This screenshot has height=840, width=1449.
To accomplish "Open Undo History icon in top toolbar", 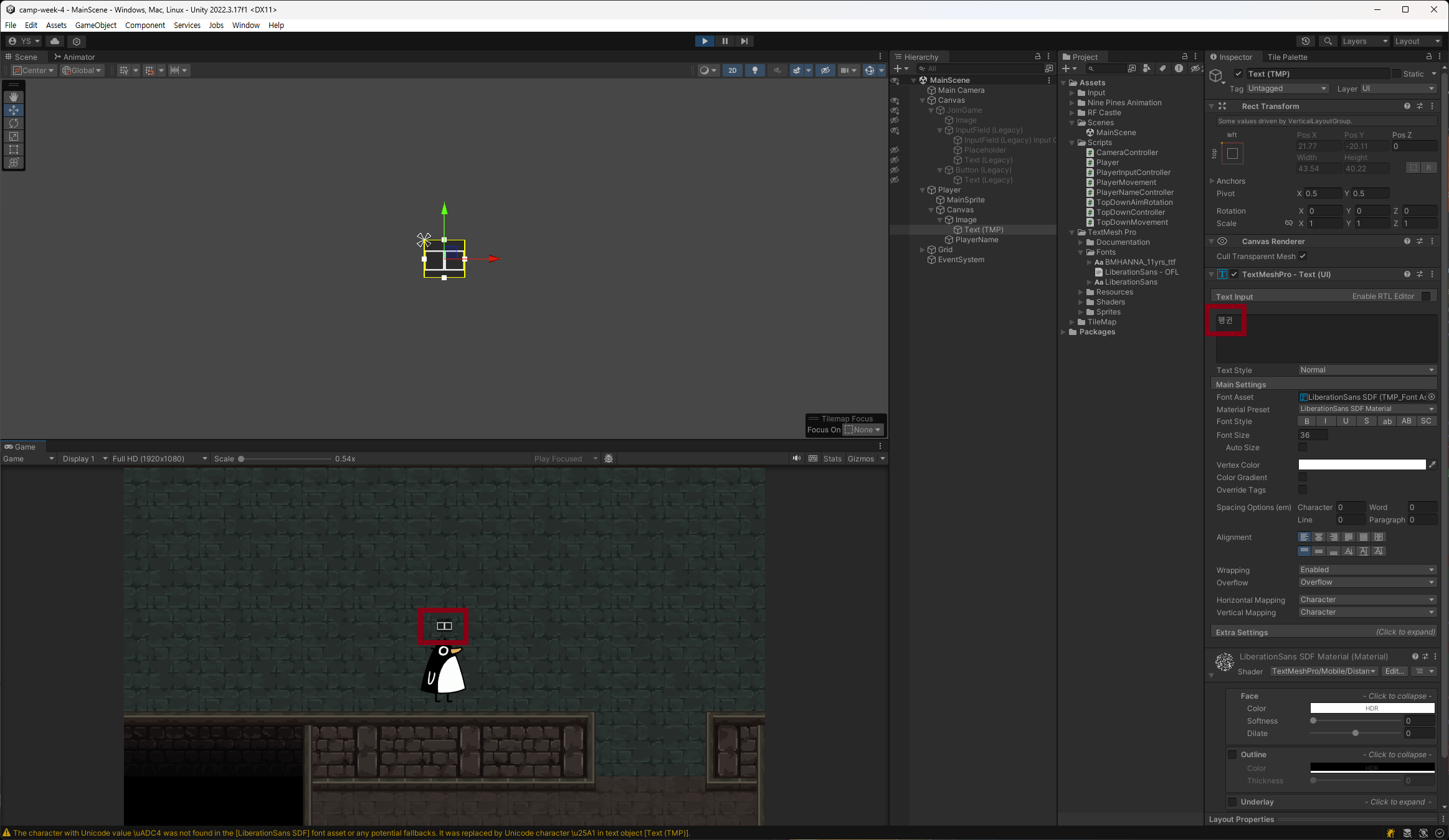I will pos(1306,41).
